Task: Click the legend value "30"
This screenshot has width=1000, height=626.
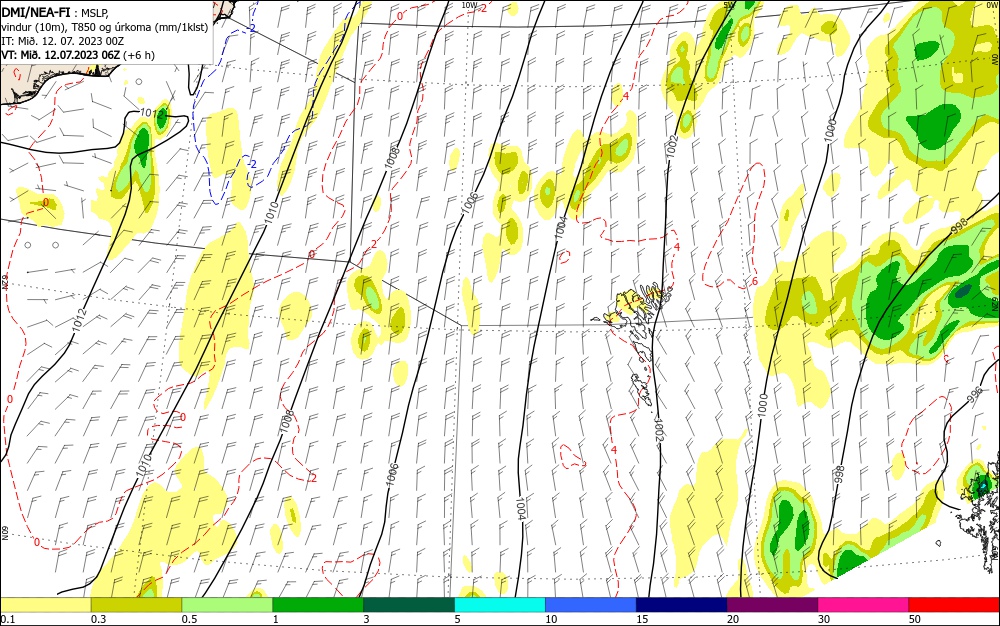Action: (x=824, y=619)
